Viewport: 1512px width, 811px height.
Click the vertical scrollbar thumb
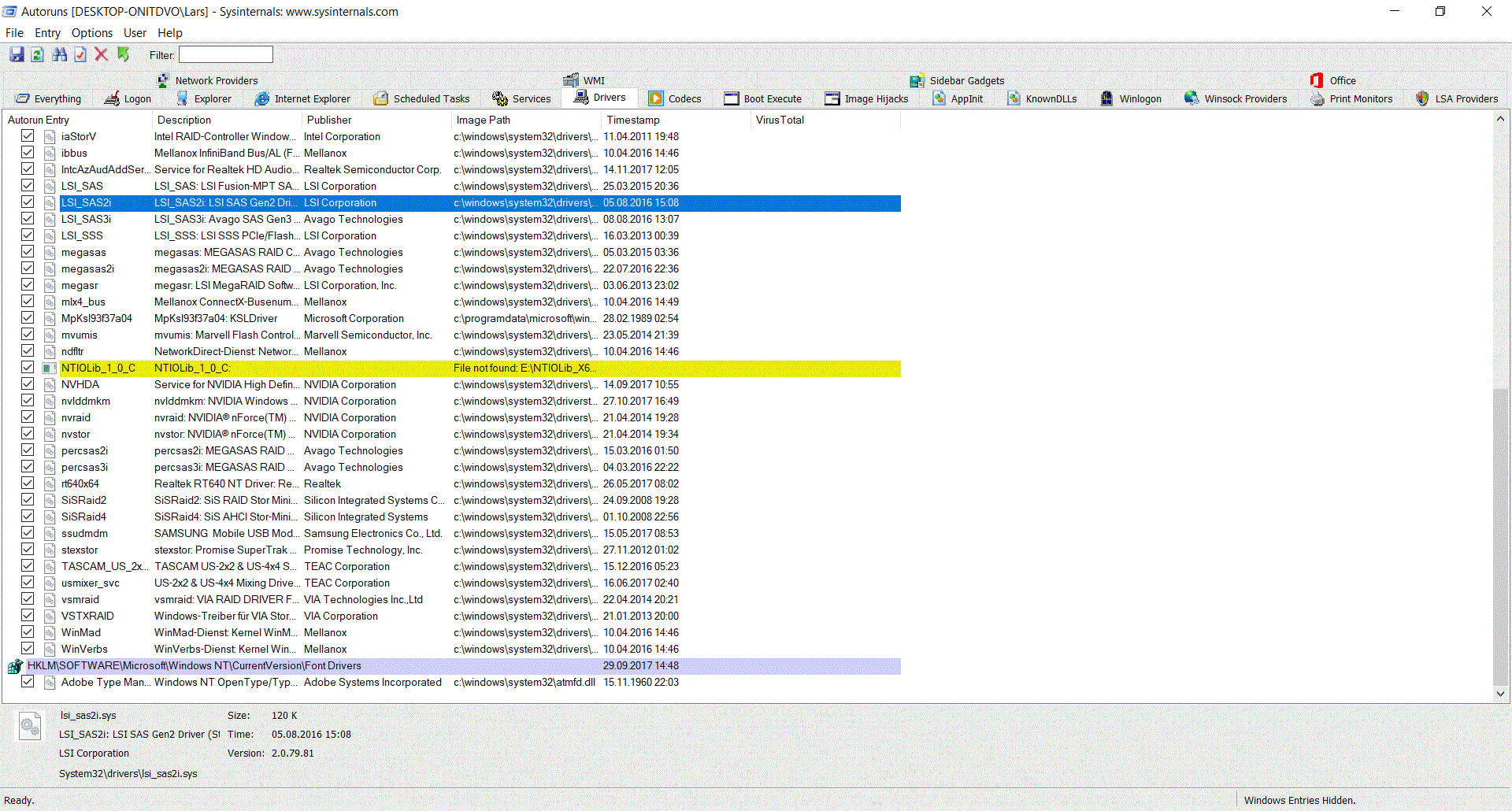click(1500, 537)
